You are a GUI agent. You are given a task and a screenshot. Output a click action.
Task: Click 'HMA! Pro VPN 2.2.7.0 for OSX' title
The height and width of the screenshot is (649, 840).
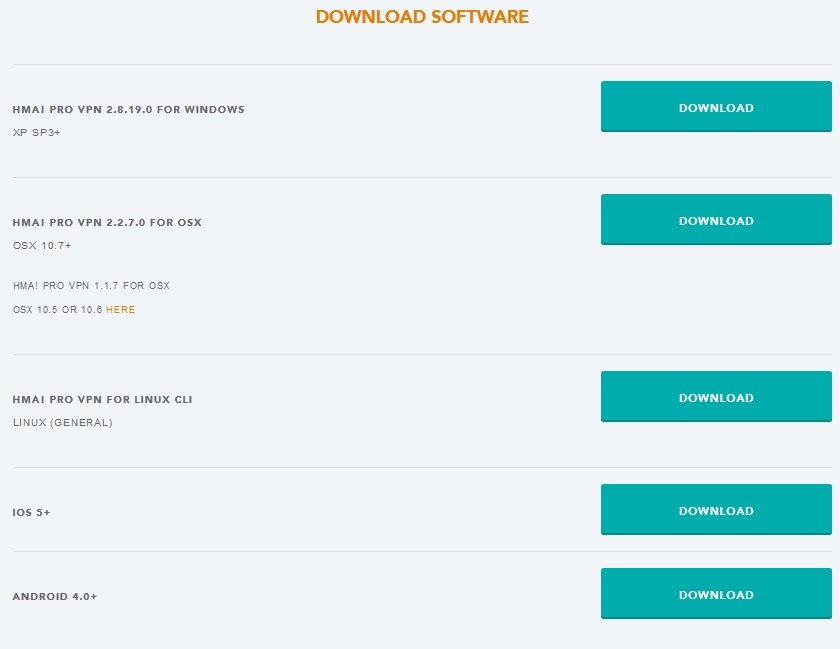click(107, 222)
